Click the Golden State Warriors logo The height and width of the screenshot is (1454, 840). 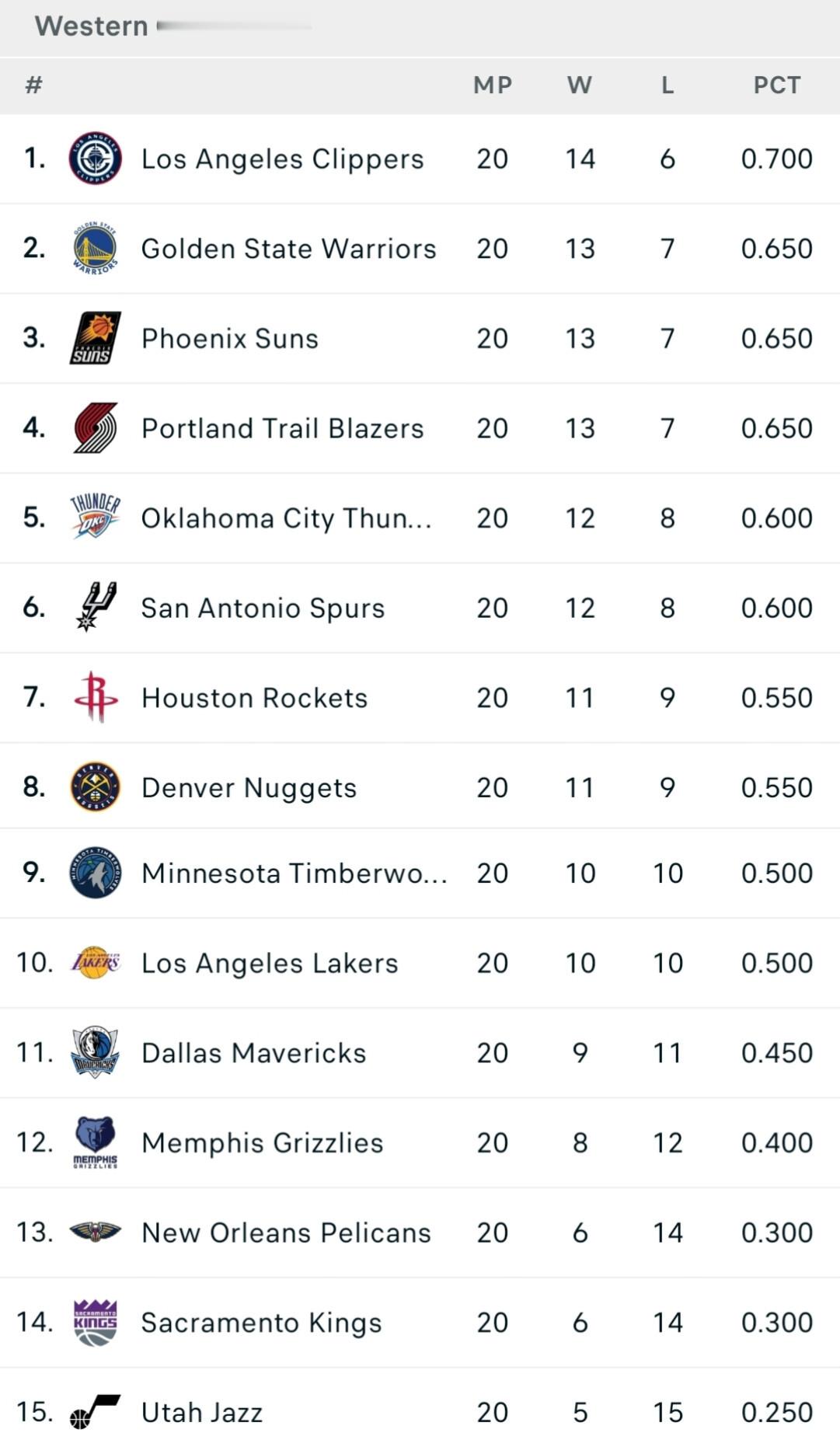pos(95,249)
